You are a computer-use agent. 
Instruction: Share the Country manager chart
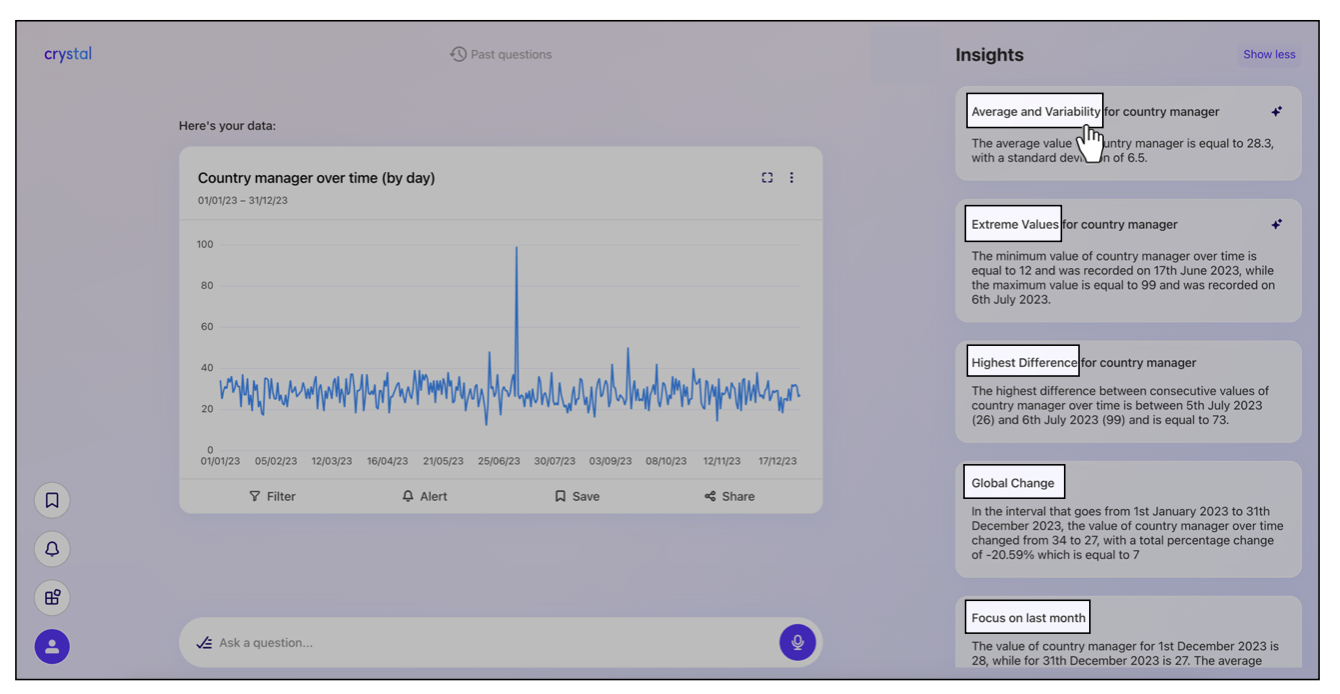(729, 496)
